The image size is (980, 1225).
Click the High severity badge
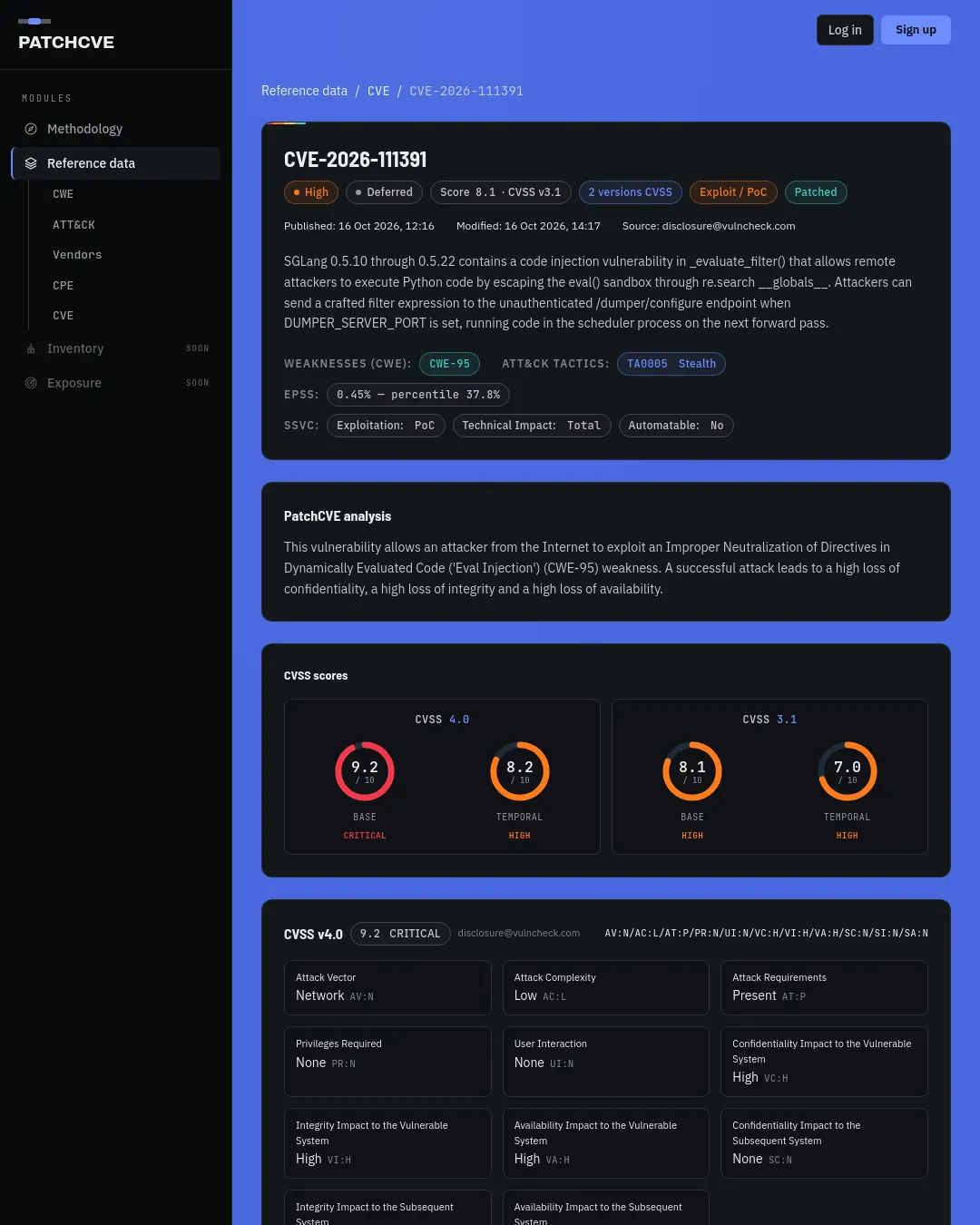point(311,192)
